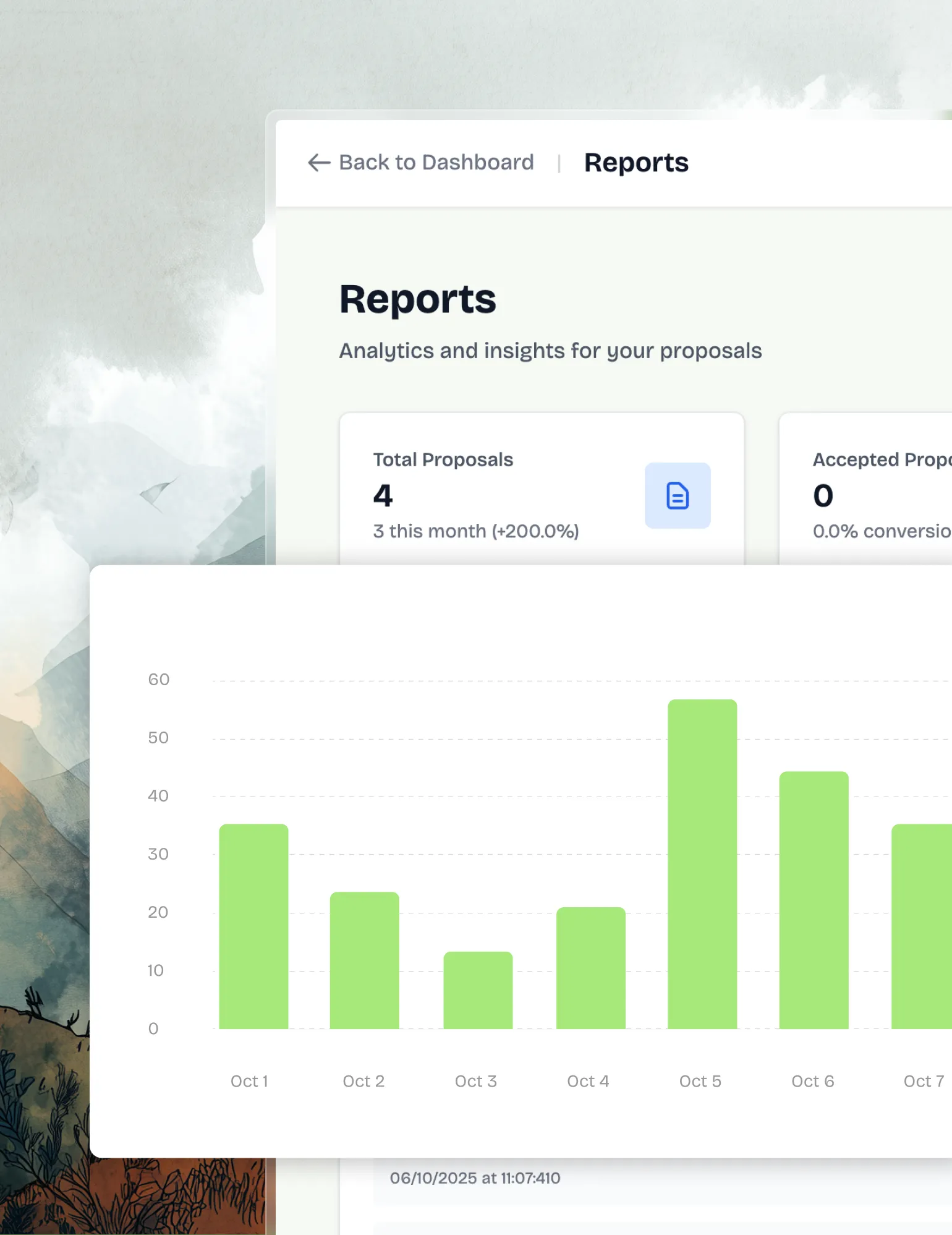The height and width of the screenshot is (1235, 952).
Task: Open the Total Proposals card title
Action: pyautogui.click(x=443, y=459)
